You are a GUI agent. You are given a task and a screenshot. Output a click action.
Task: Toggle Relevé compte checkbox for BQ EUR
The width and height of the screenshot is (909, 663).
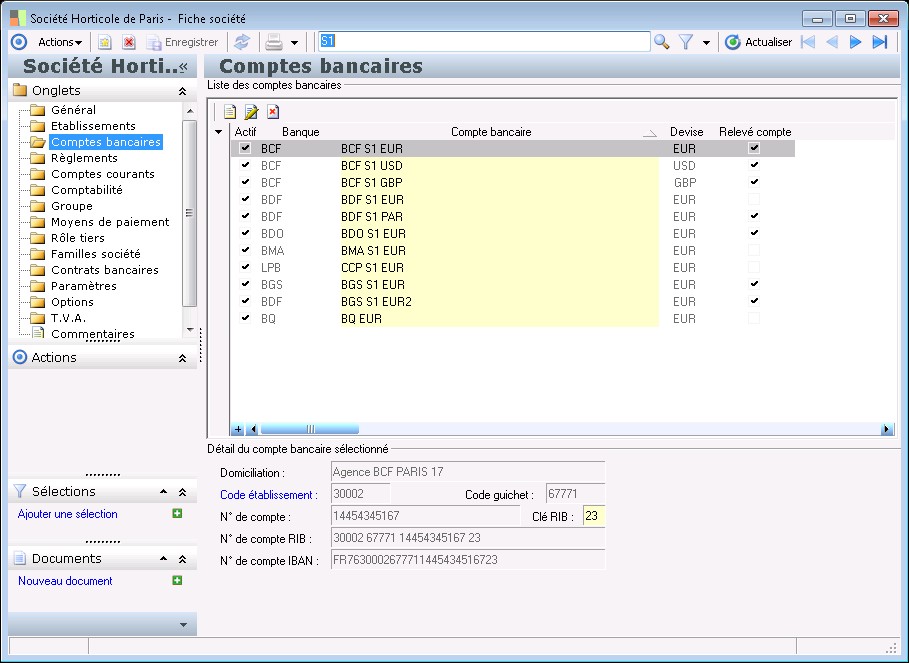coord(754,318)
